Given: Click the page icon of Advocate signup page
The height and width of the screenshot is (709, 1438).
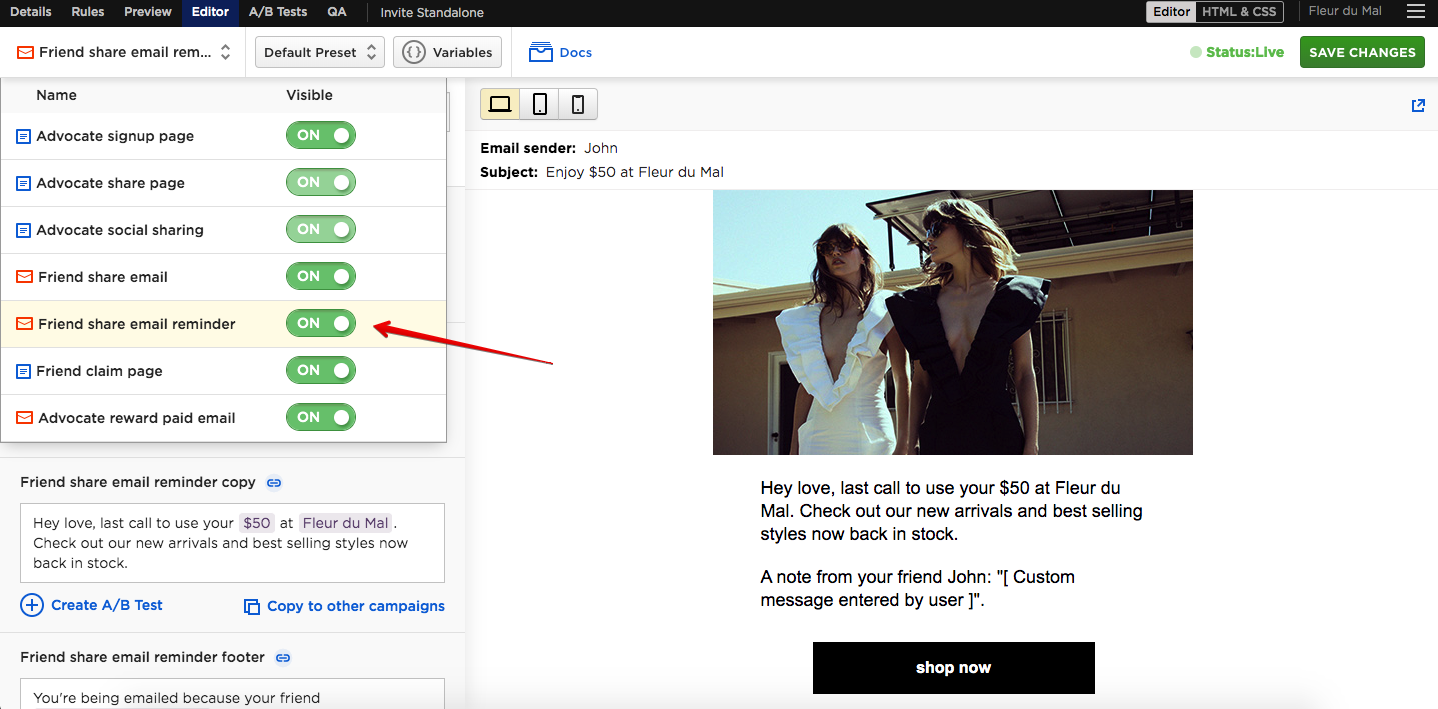Looking at the screenshot, I should pyautogui.click(x=24, y=136).
